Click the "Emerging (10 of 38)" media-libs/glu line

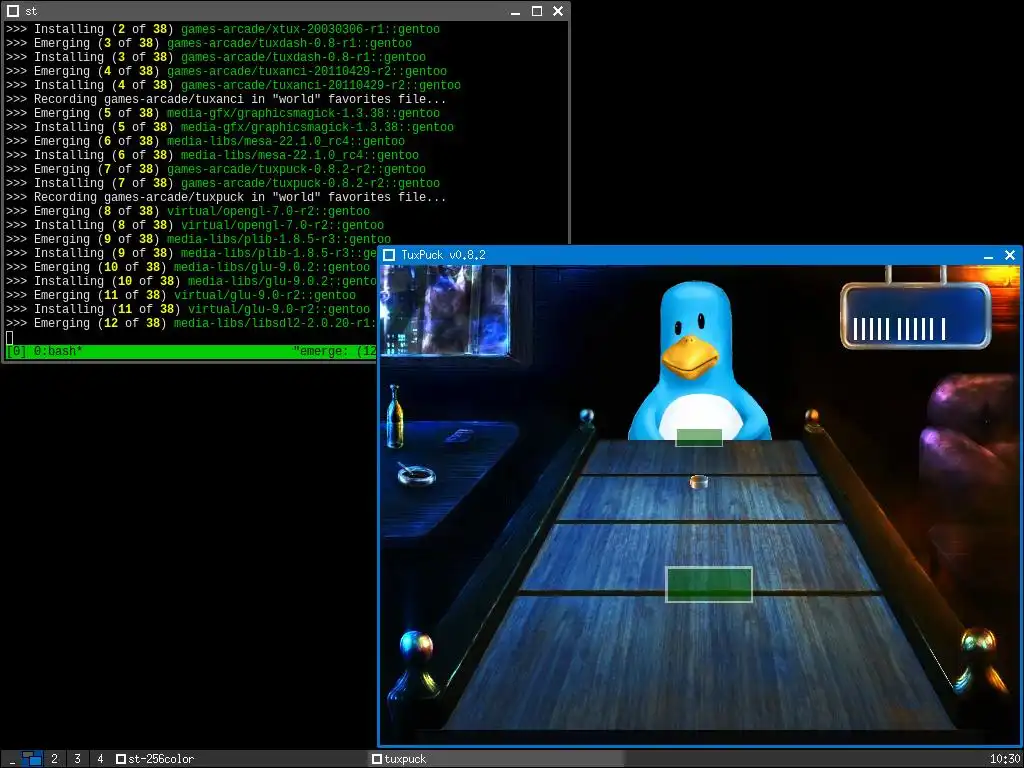[x=188, y=267]
